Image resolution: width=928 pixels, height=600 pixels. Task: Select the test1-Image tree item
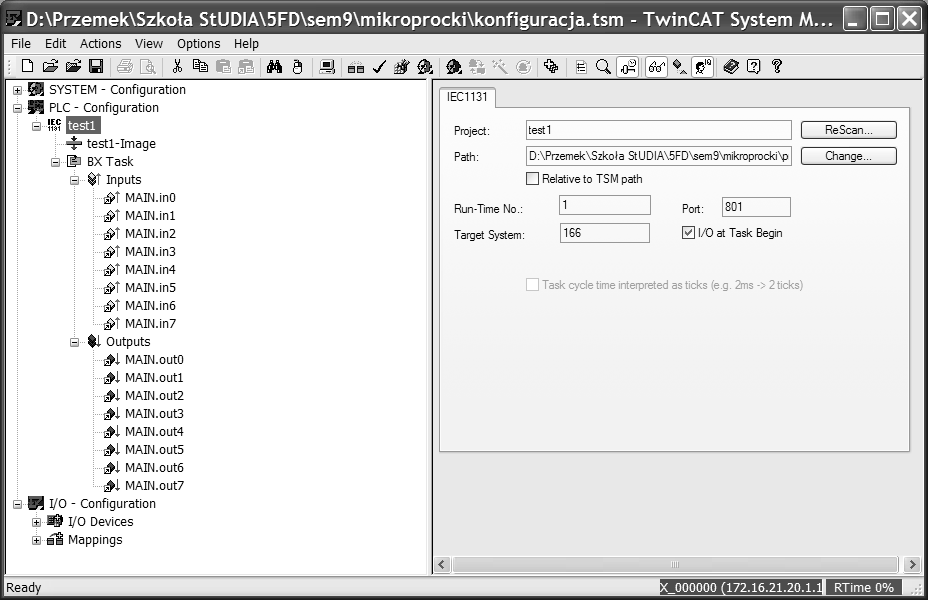pyautogui.click(x=121, y=144)
